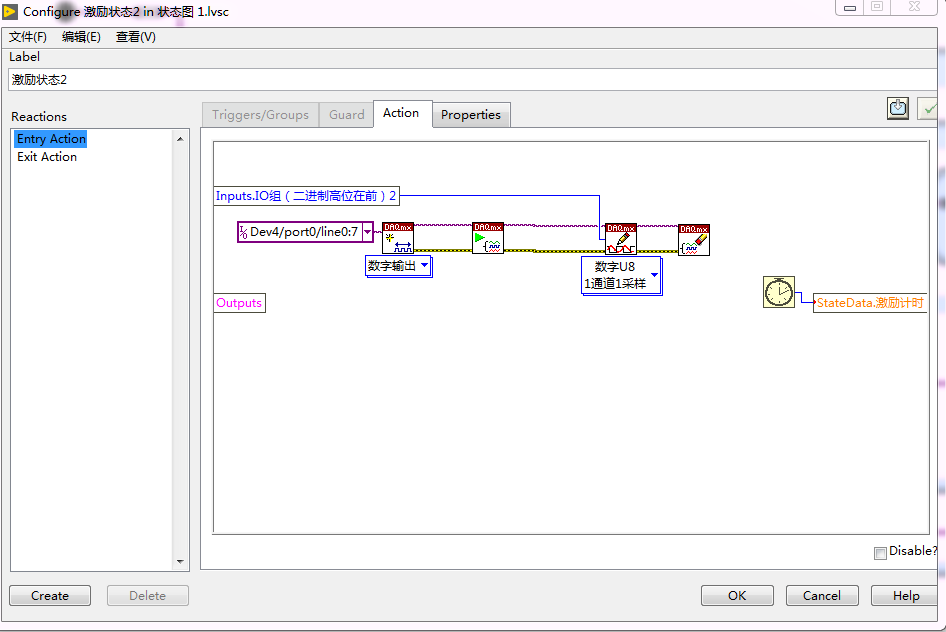
Task: Switch to the Properties tab
Action: (x=471, y=115)
